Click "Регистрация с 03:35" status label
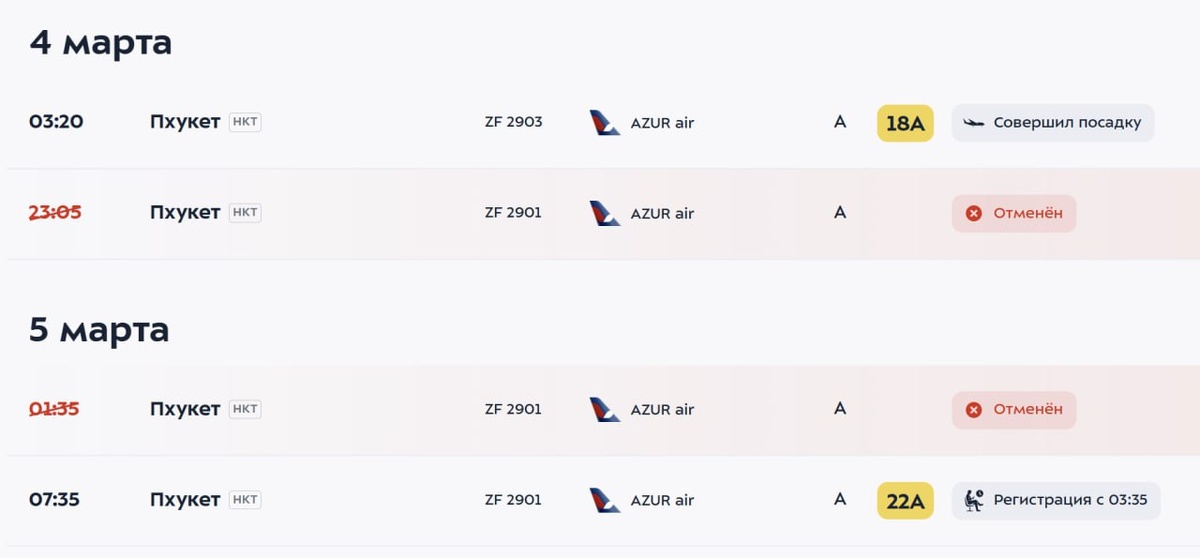Viewport: 1200px width, 558px height. 1070,500
